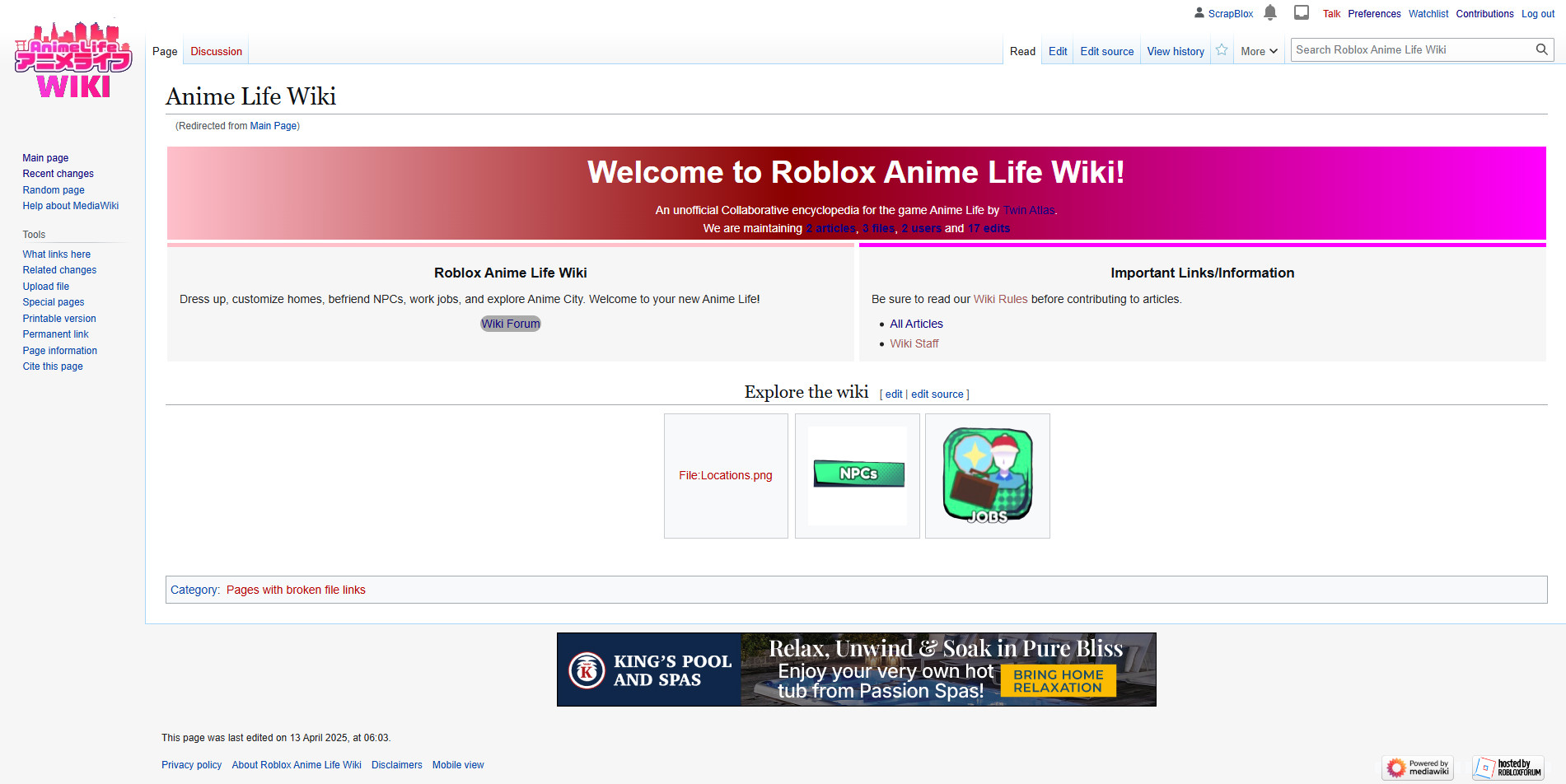
Task: Open the Watchlist link
Action: [1428, 14]
